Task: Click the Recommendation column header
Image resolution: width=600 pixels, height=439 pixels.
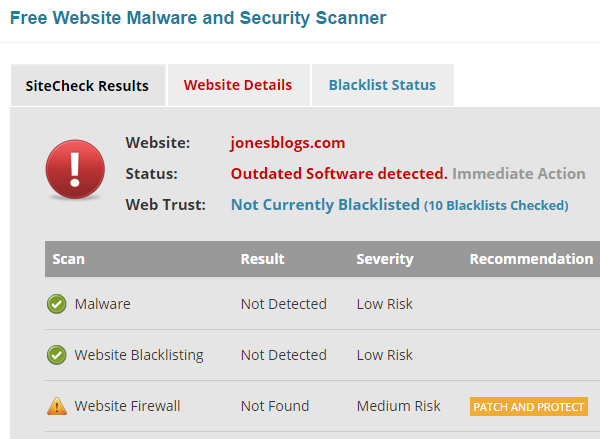Action: (532, 259)
